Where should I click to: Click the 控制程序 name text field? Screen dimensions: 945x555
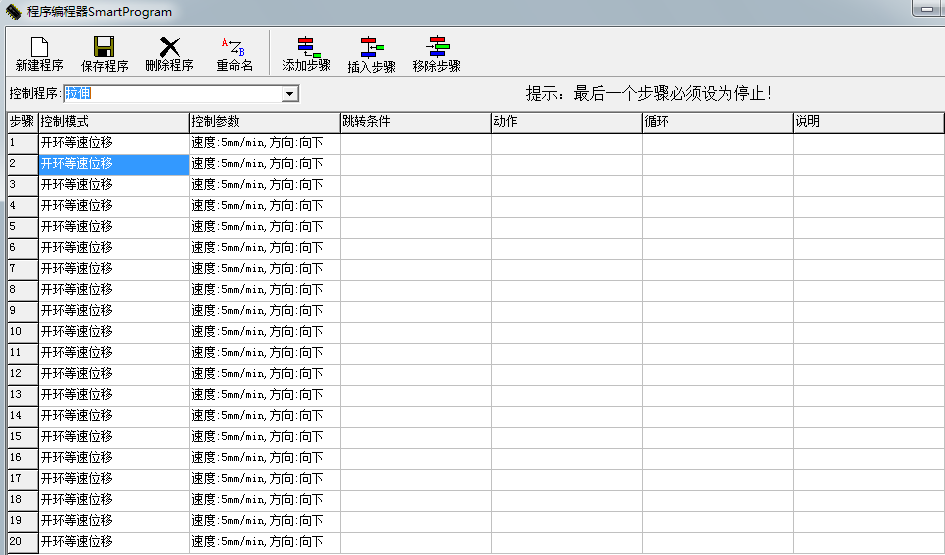click(170, 94)
